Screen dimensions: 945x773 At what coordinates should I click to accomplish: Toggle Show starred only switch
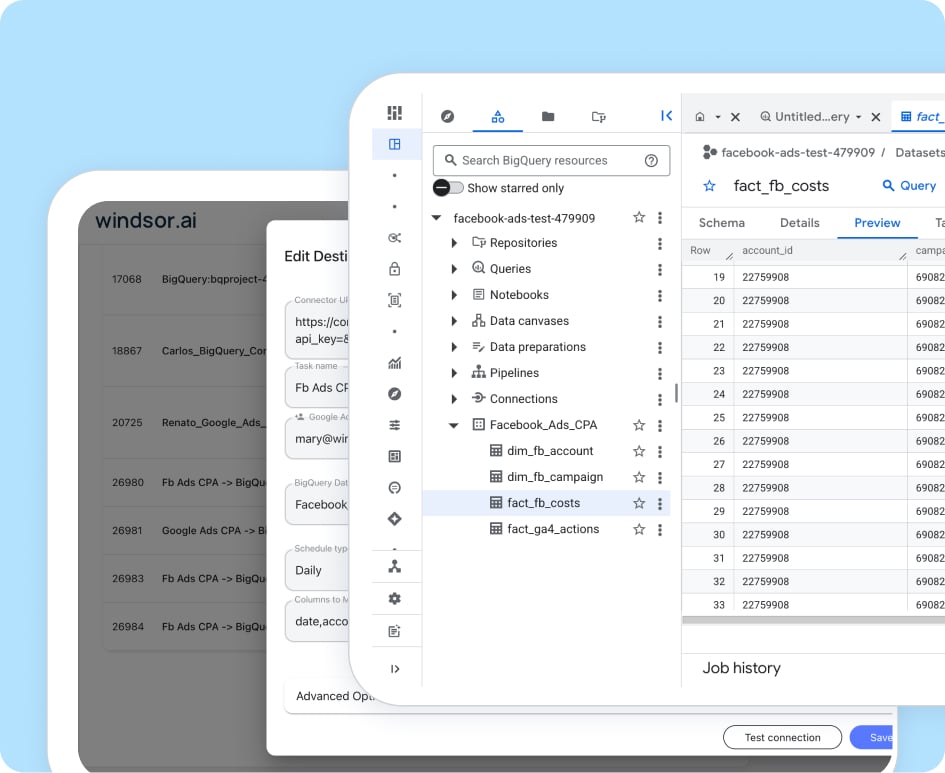448,188
